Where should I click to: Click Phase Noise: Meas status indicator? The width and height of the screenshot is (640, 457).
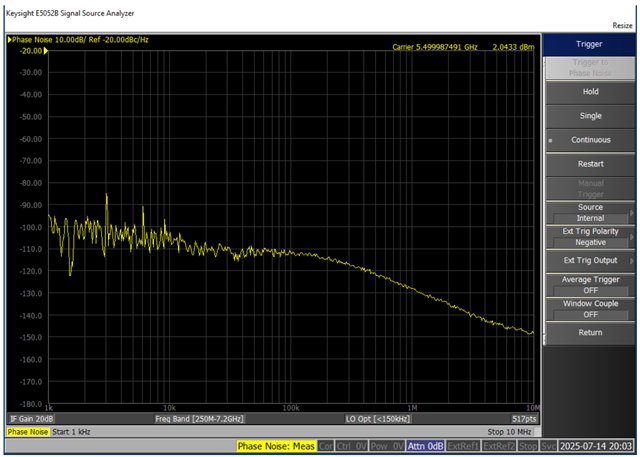coord(276,446)
